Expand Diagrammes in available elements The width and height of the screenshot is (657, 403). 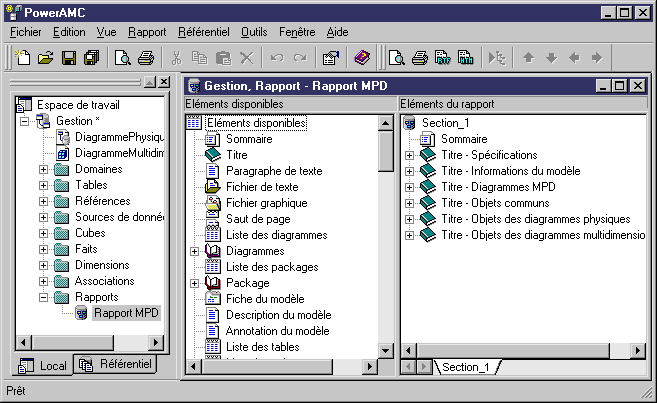194,252
